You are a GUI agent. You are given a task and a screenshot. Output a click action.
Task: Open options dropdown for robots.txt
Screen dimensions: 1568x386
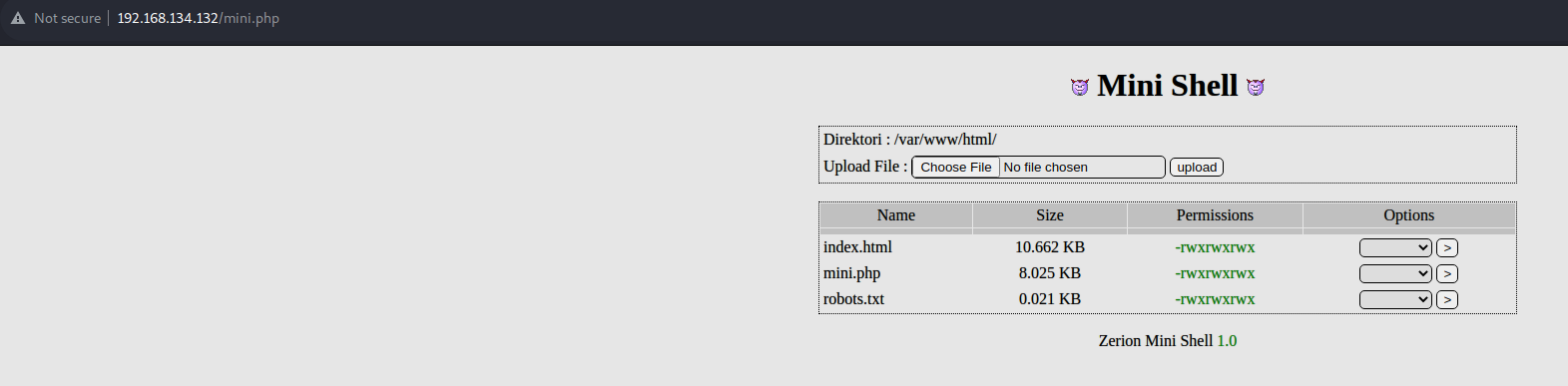click(1395, 299)
